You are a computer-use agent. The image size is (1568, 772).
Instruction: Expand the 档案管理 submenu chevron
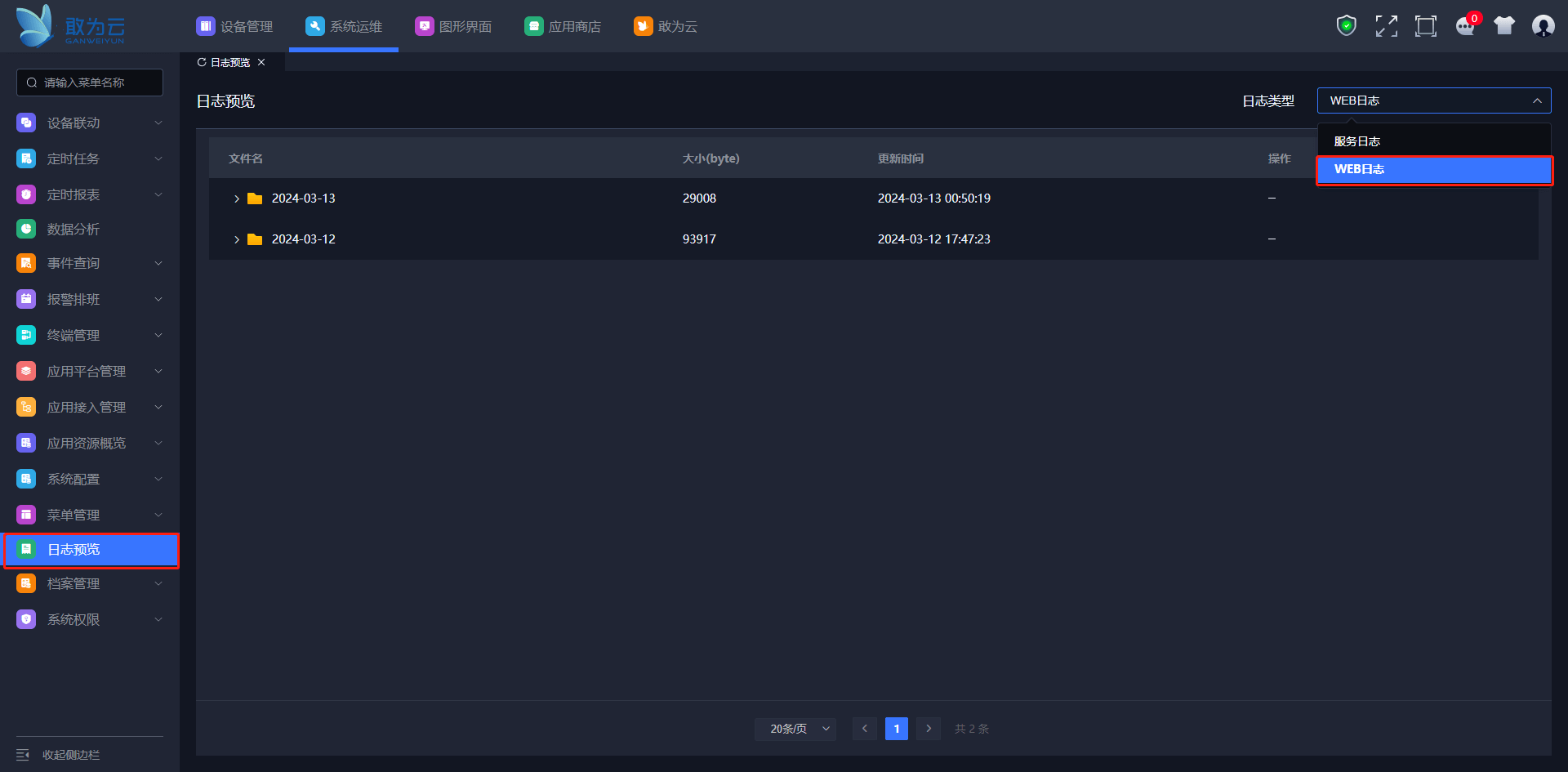tap(158, 583)
